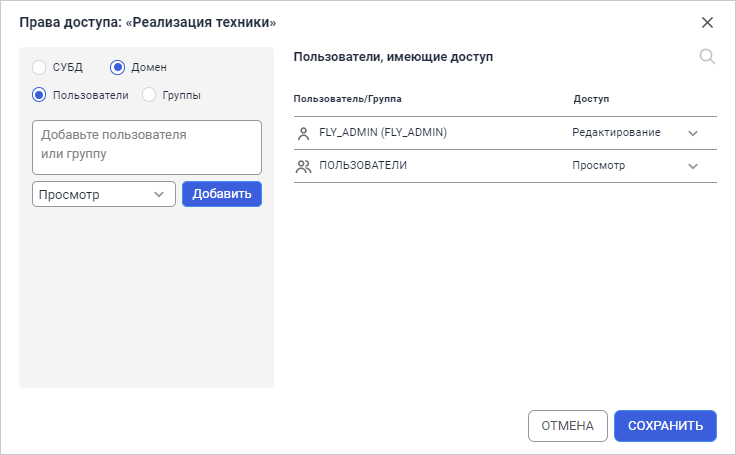Click the ПОЛЬЗОВАТЕЛИ group icon
Image resolution: width=736 pixels, height=455 pixels.
click(304, 166)
